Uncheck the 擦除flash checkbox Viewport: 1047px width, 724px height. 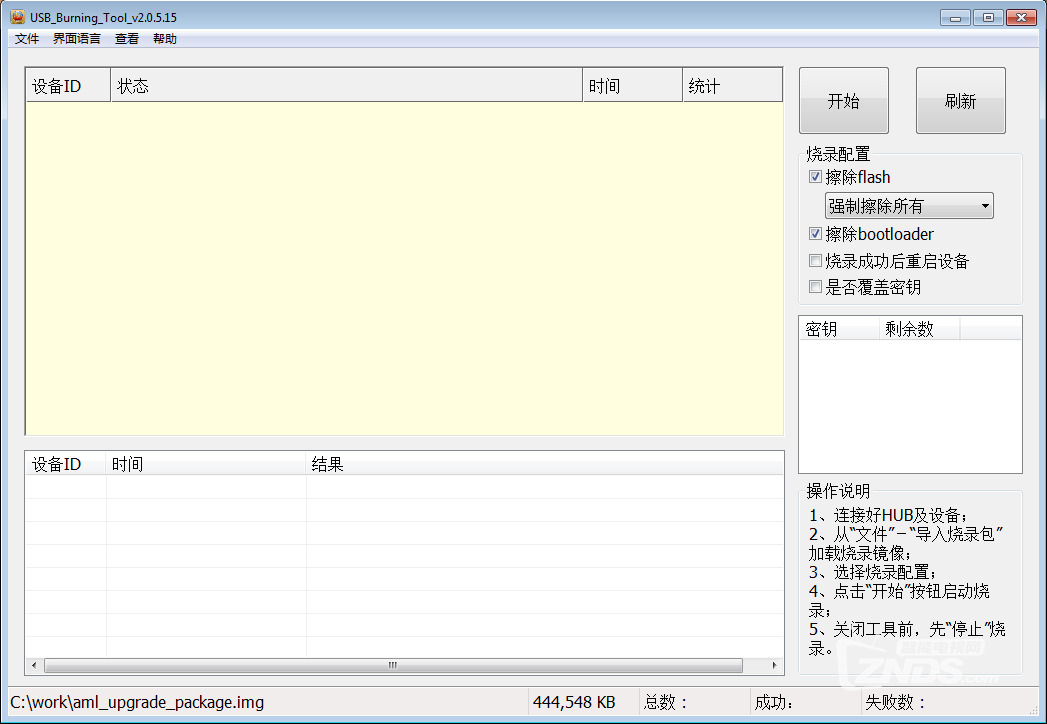coord(815,177)
